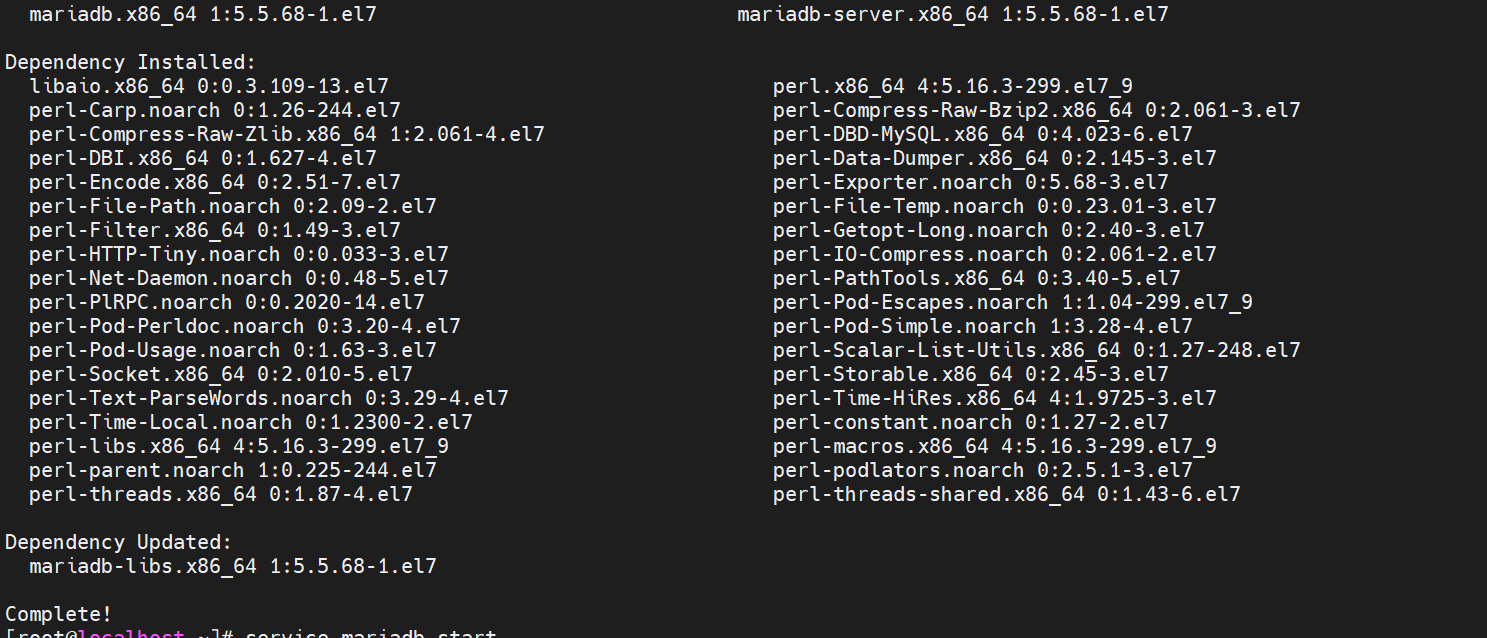Click the perl-HTTP-Tiny.noarch entry

pyautogui.click(x=238, y=254)
